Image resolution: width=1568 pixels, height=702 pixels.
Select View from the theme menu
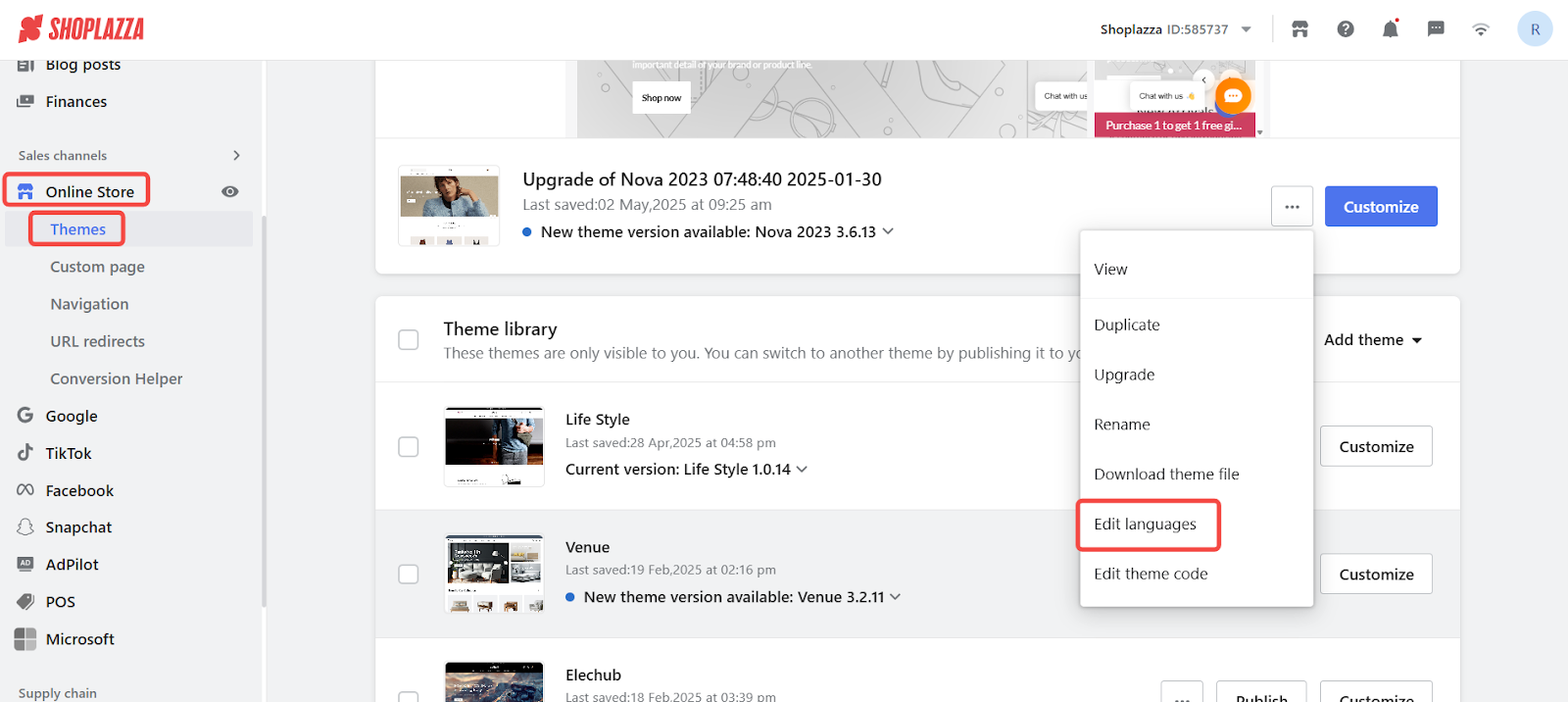click(x=1196, y=269)
